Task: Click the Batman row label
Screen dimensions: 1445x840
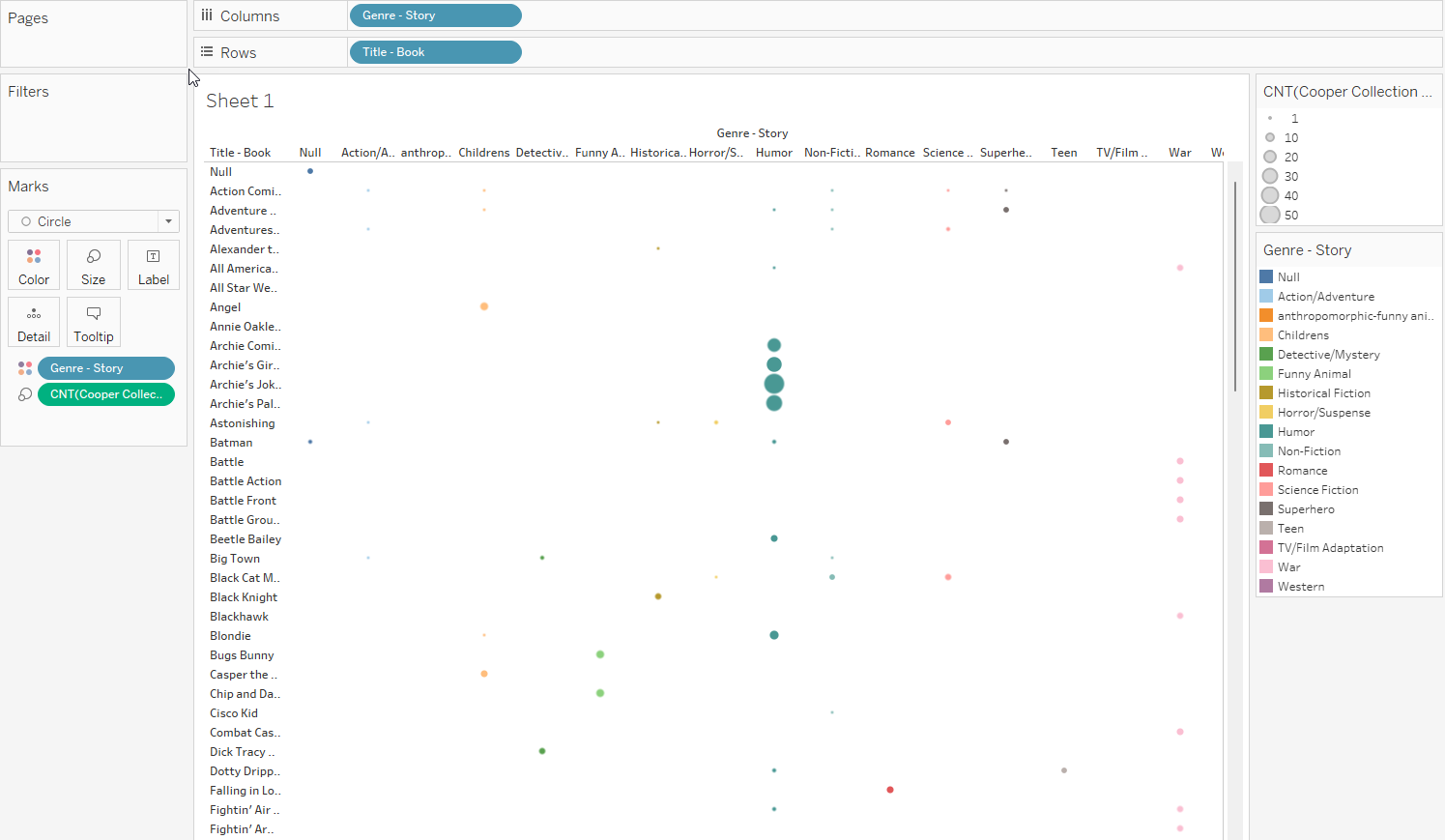Action: click(x=231, y=442)
